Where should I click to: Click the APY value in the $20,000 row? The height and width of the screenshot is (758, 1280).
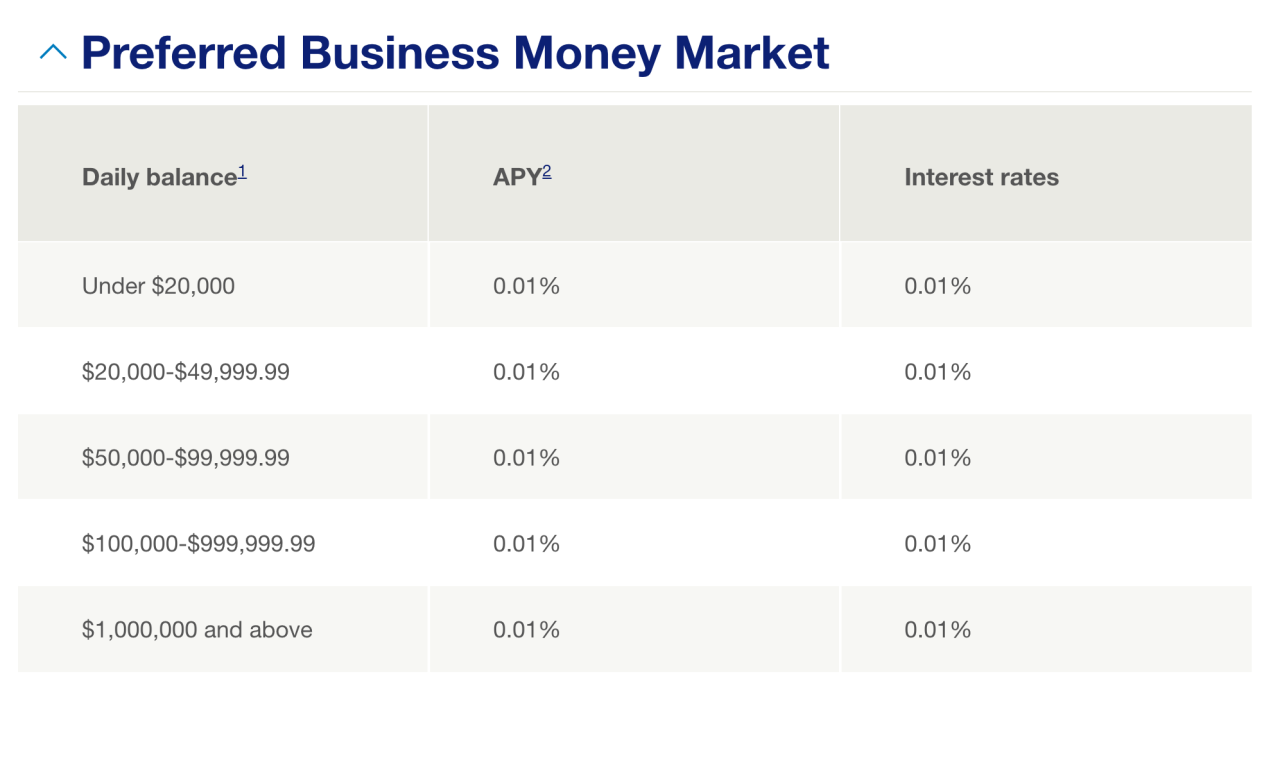525,371
